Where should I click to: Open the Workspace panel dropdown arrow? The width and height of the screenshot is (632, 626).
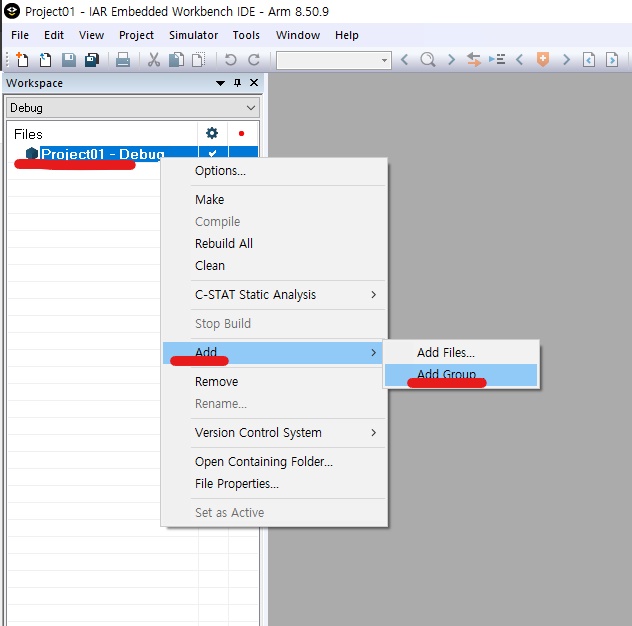tap(220, 83)
